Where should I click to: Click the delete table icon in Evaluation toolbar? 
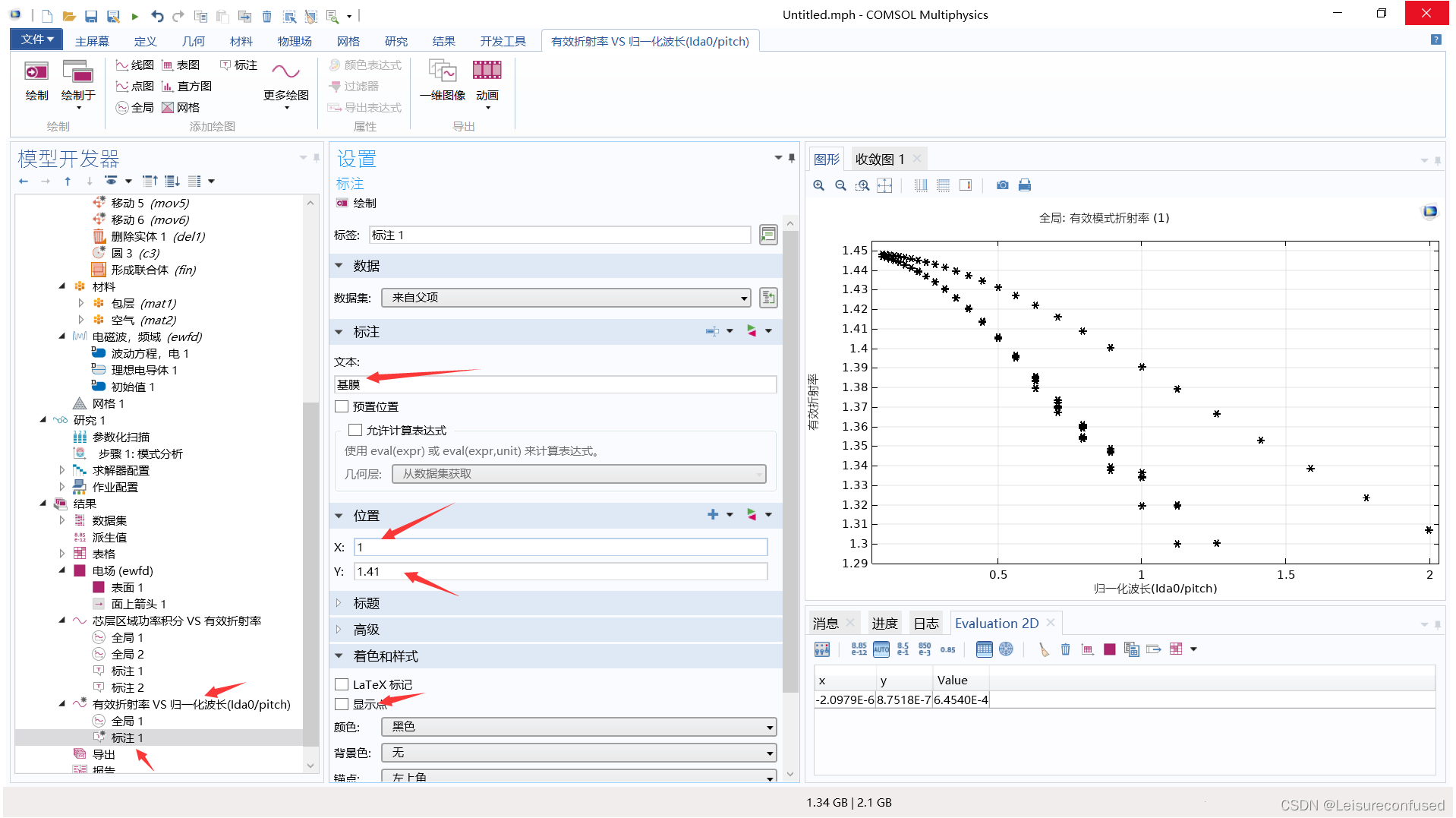tap(1066, 649)
